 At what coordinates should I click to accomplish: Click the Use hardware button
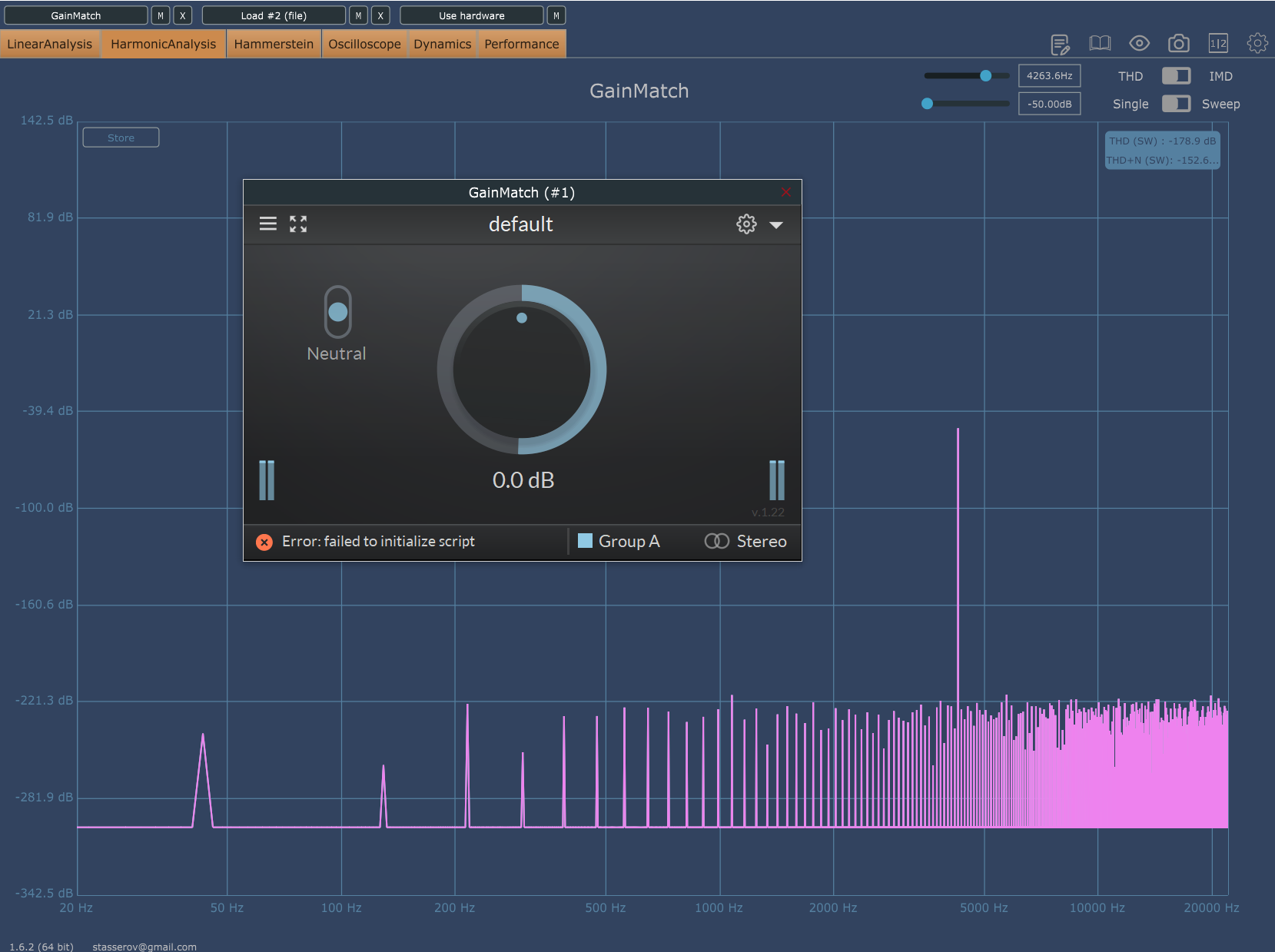[x=472, y=15]
